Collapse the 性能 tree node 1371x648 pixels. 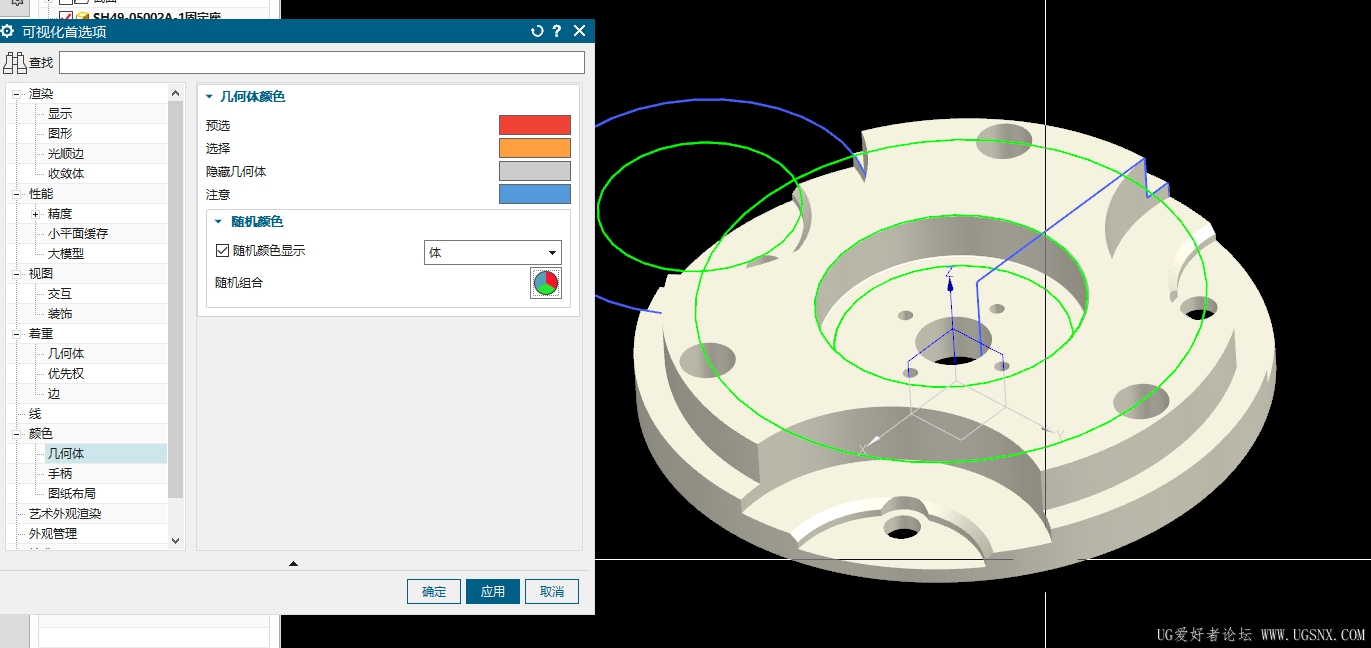click(x=17, y=194)
